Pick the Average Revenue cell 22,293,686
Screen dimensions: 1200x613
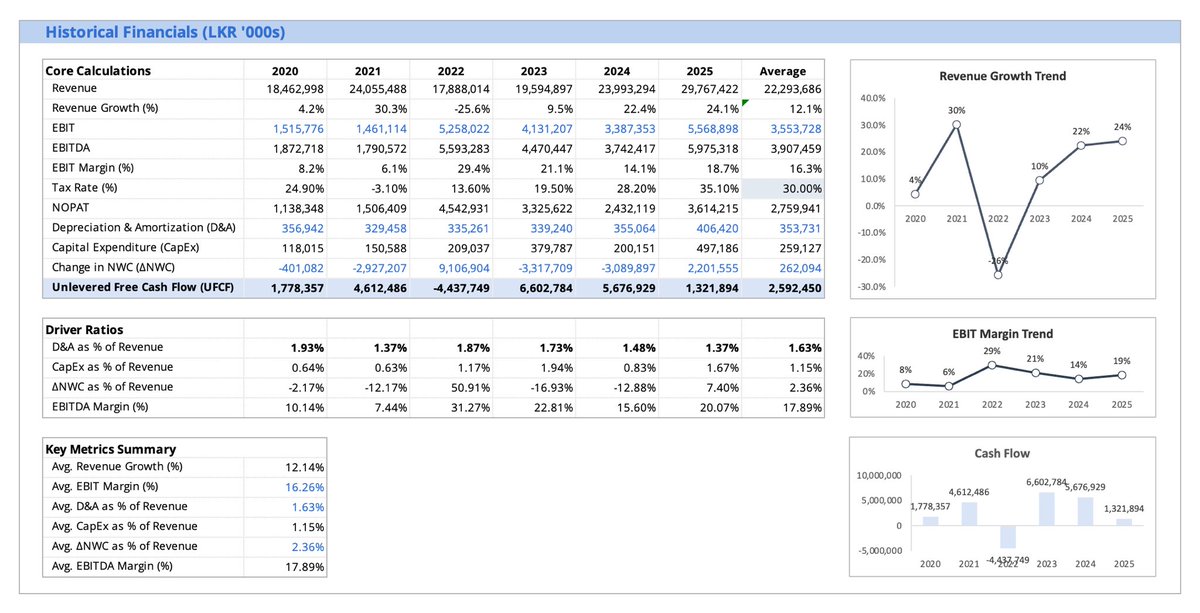[x=792, y=89]
